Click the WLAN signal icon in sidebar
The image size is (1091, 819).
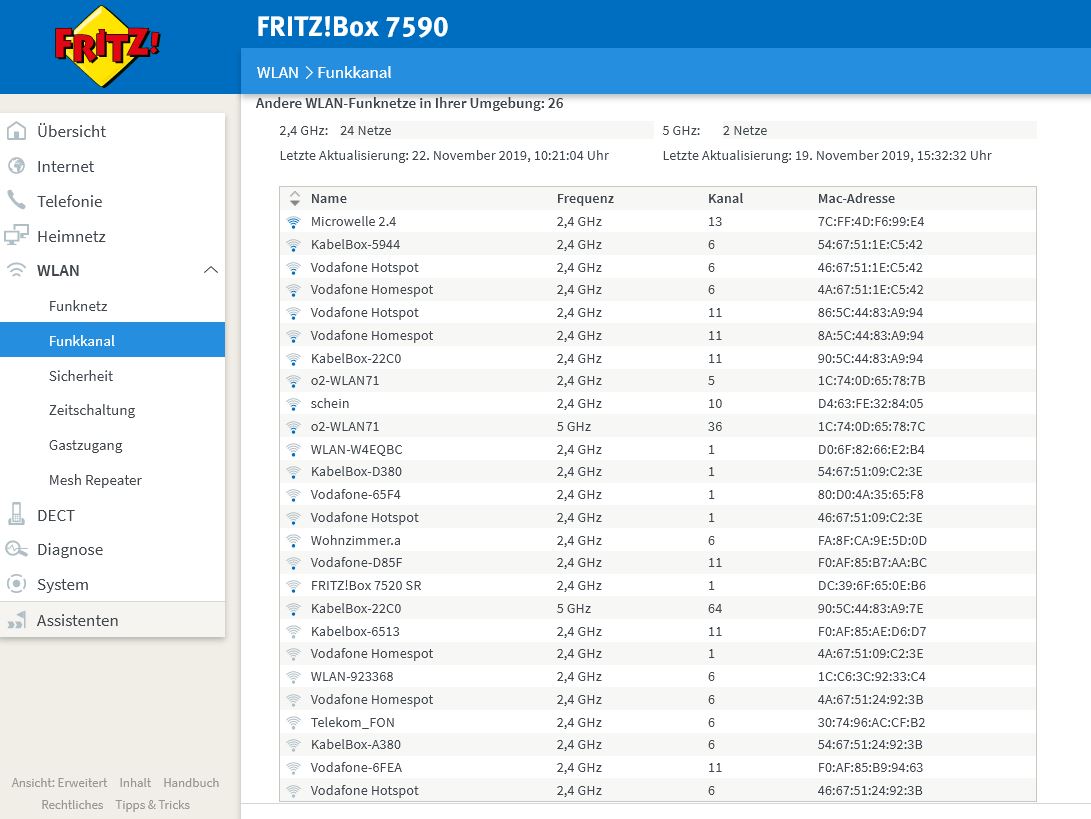(x=16, y=270)
